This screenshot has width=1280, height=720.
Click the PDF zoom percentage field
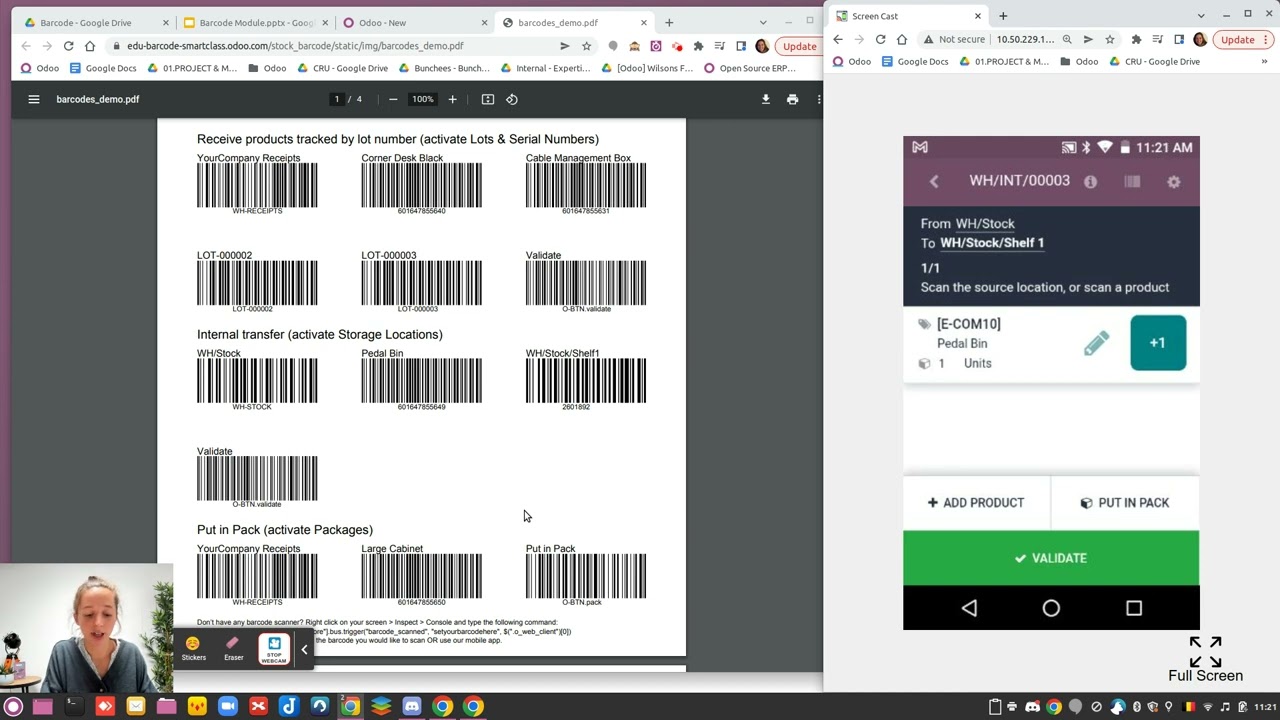click(422, 99)
